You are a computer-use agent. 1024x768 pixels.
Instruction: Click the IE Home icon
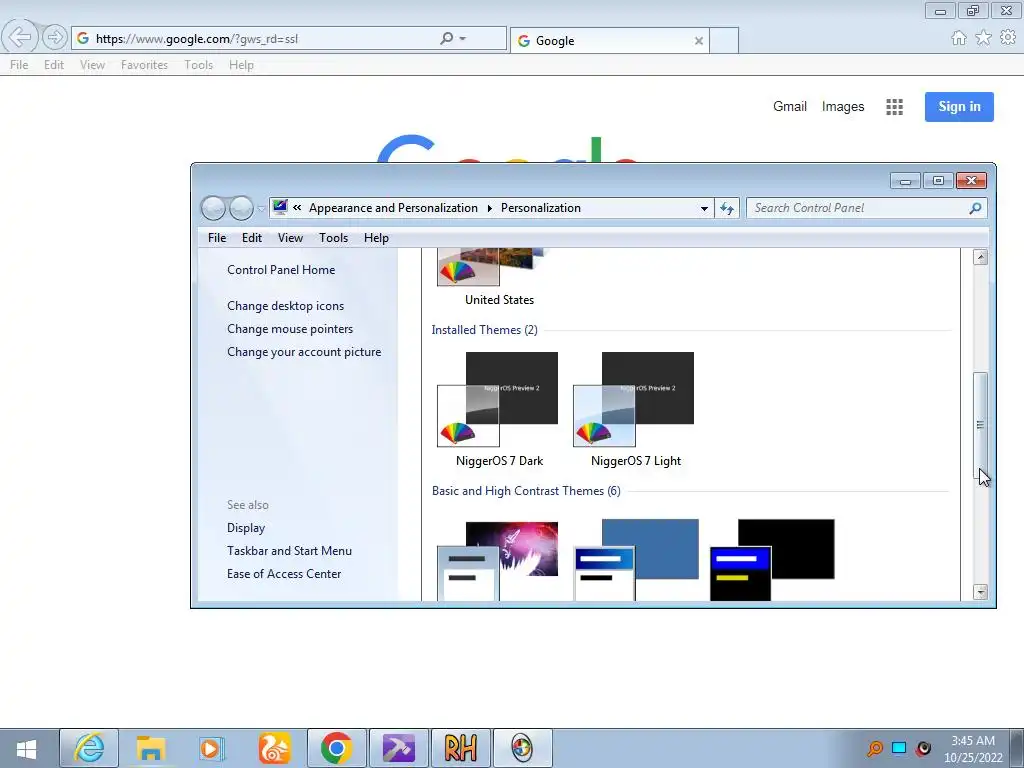point(959,38)
